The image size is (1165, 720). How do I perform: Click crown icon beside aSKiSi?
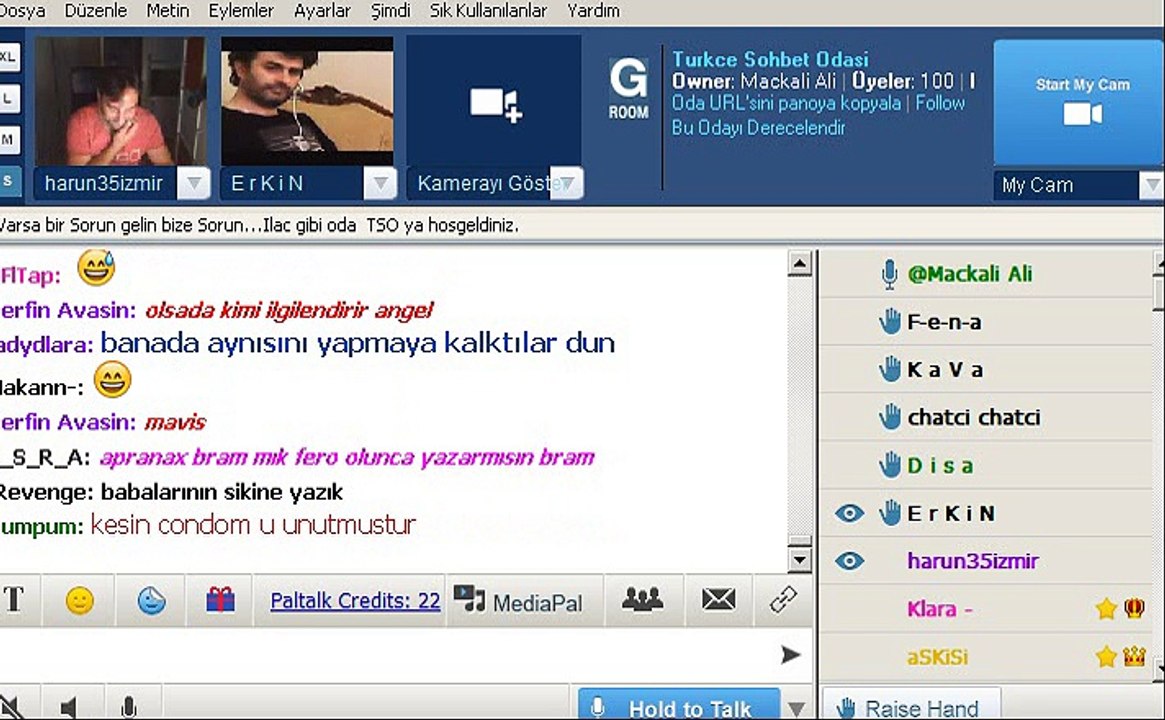coord(1135,656)
